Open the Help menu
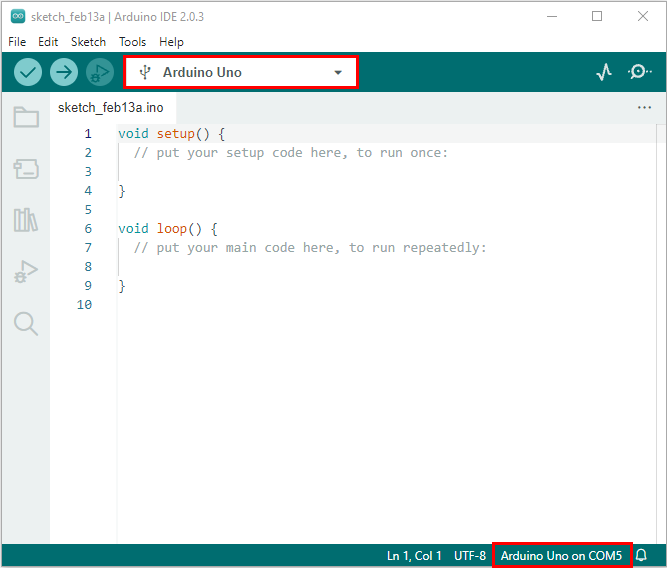The image size is (667, 568). click(171, 42)
